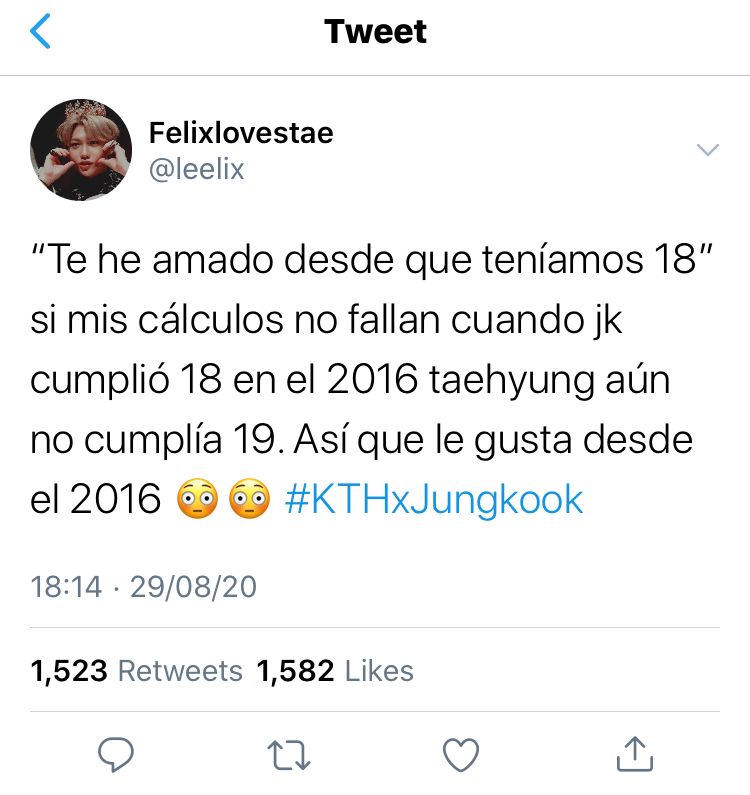Go back using the blue arrow

[41, 31]
